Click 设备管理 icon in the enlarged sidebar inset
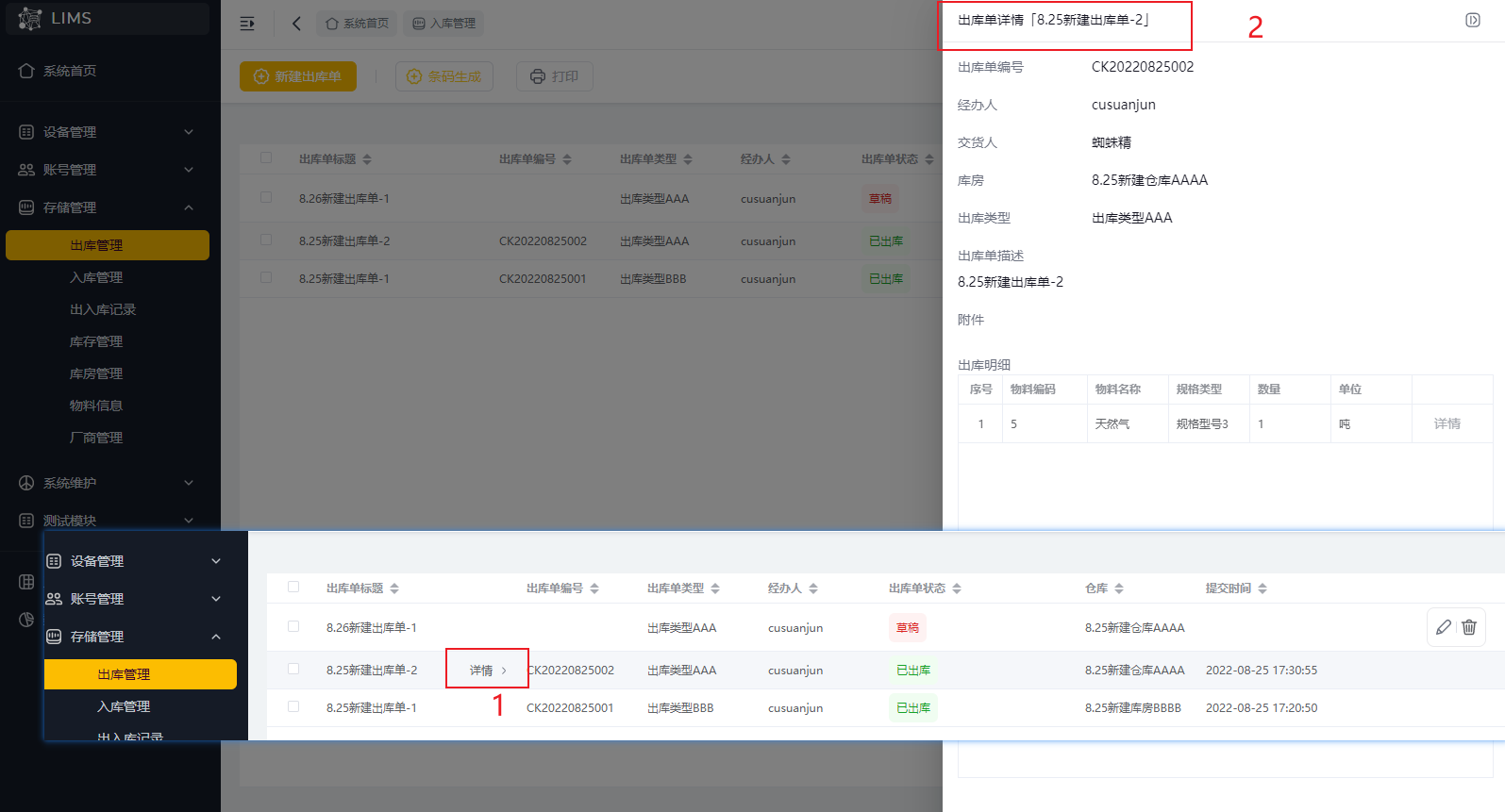1505x812 pixels. (54, 561)
